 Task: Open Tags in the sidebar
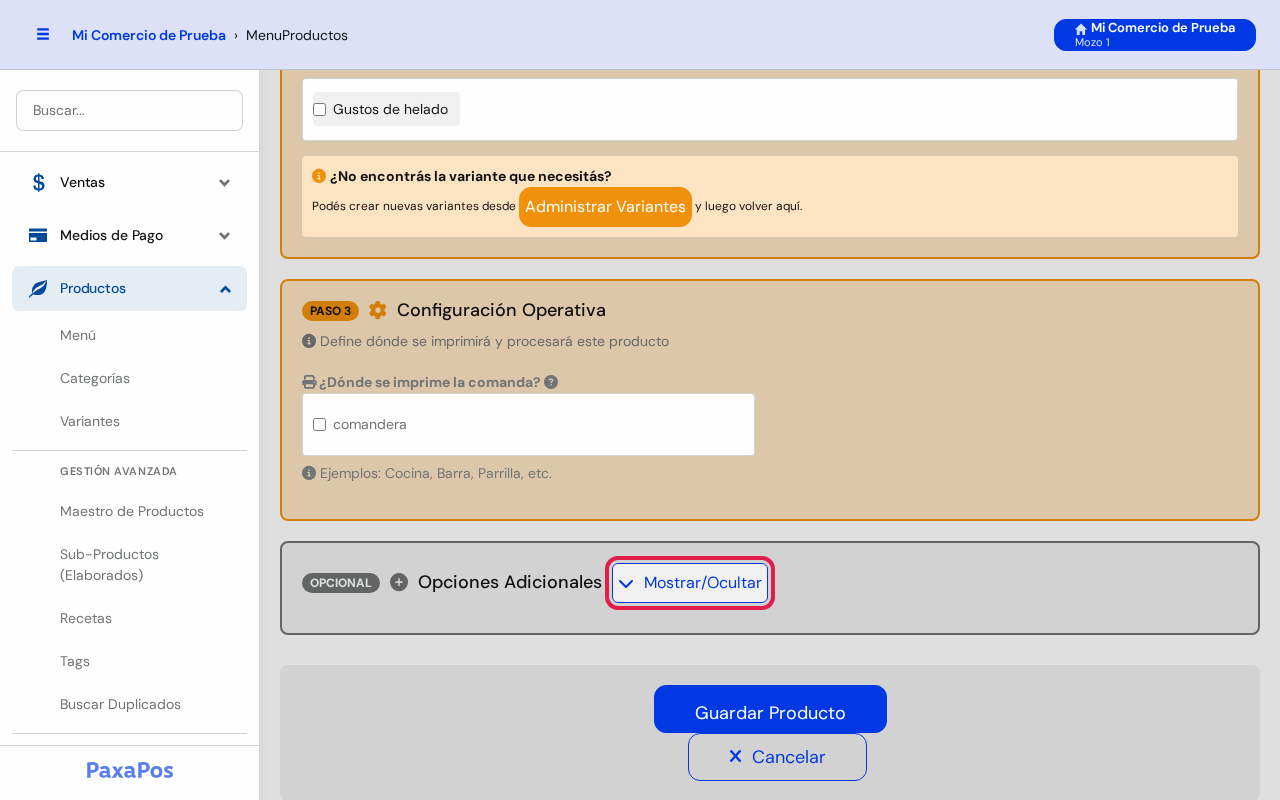(75, 661)
